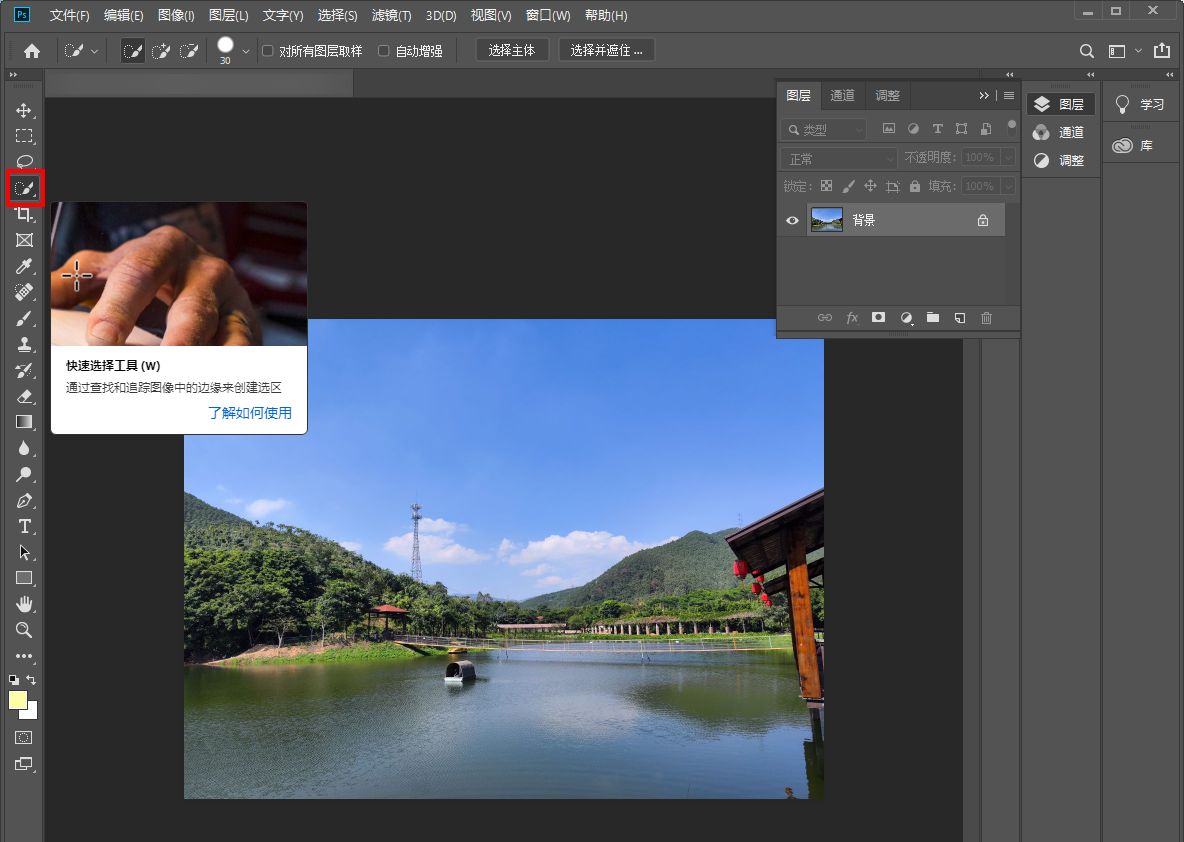Choose New selection mode button
This screenshot has width=1184, height=842.
(x=133, y=51)
